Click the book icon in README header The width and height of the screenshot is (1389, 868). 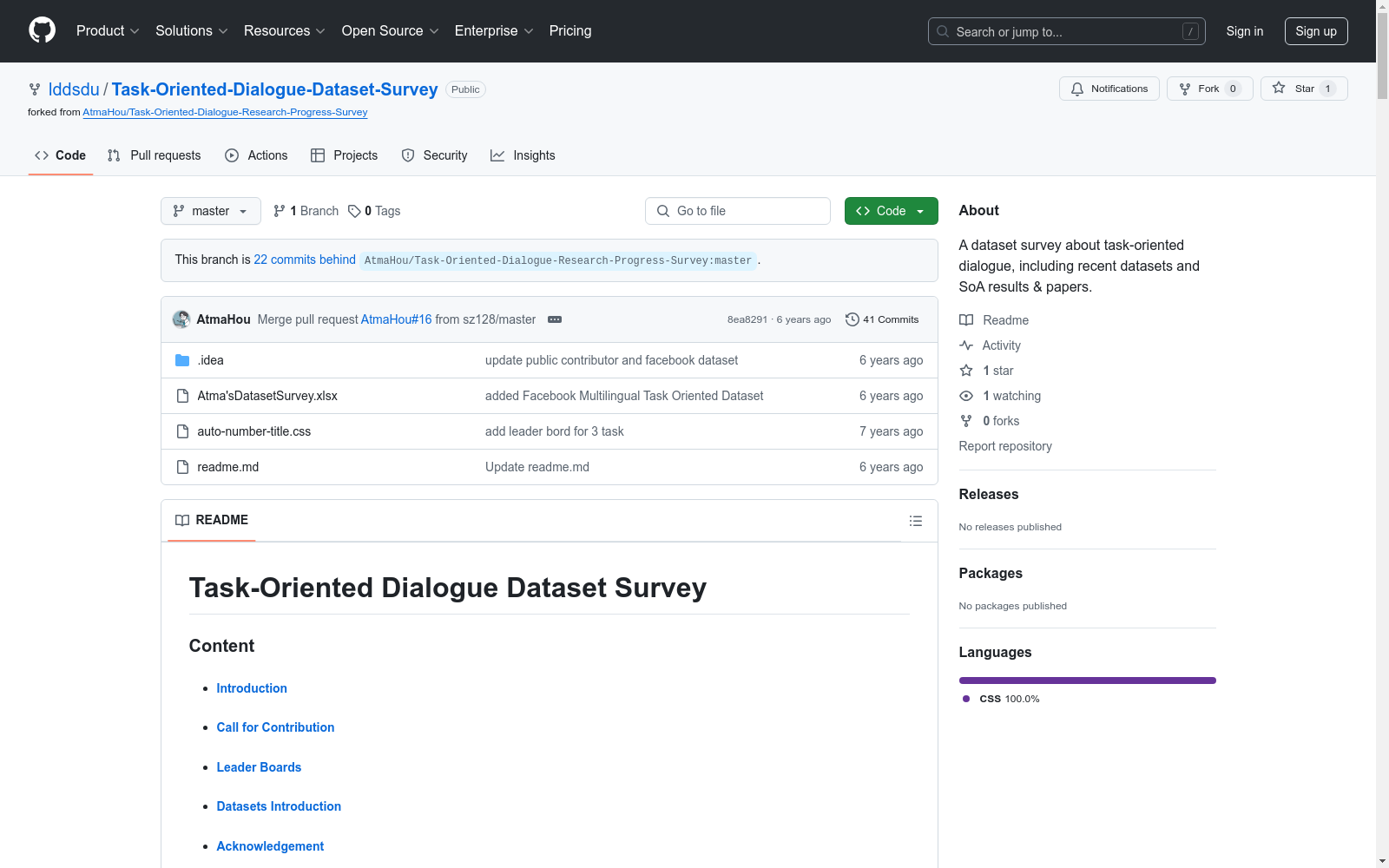point(182,520)
